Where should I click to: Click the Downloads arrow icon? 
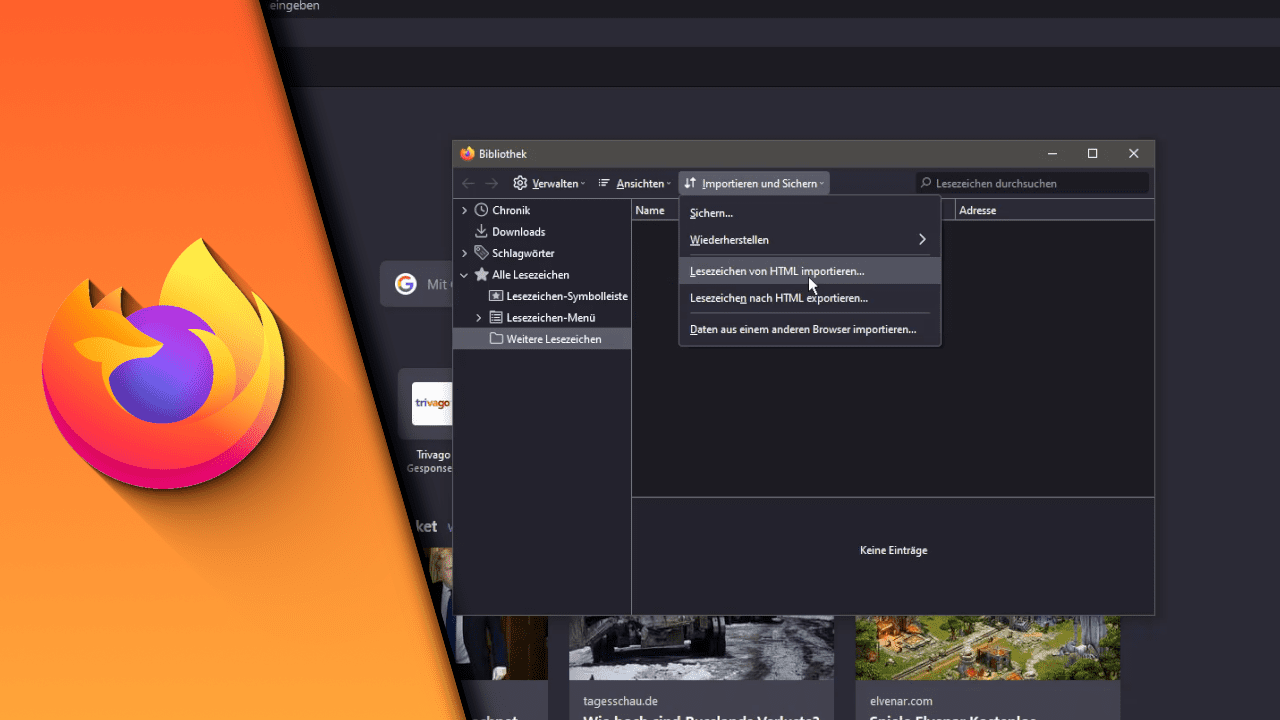point(482,232)
